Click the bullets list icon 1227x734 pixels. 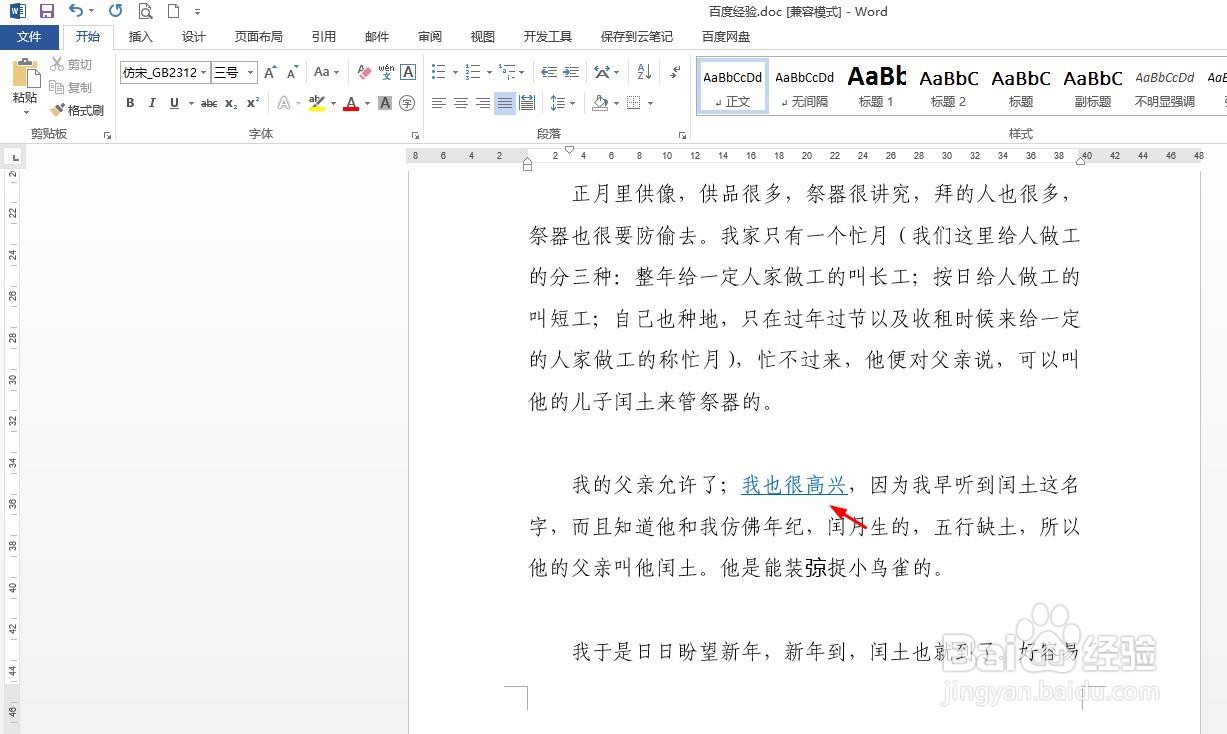438,72
